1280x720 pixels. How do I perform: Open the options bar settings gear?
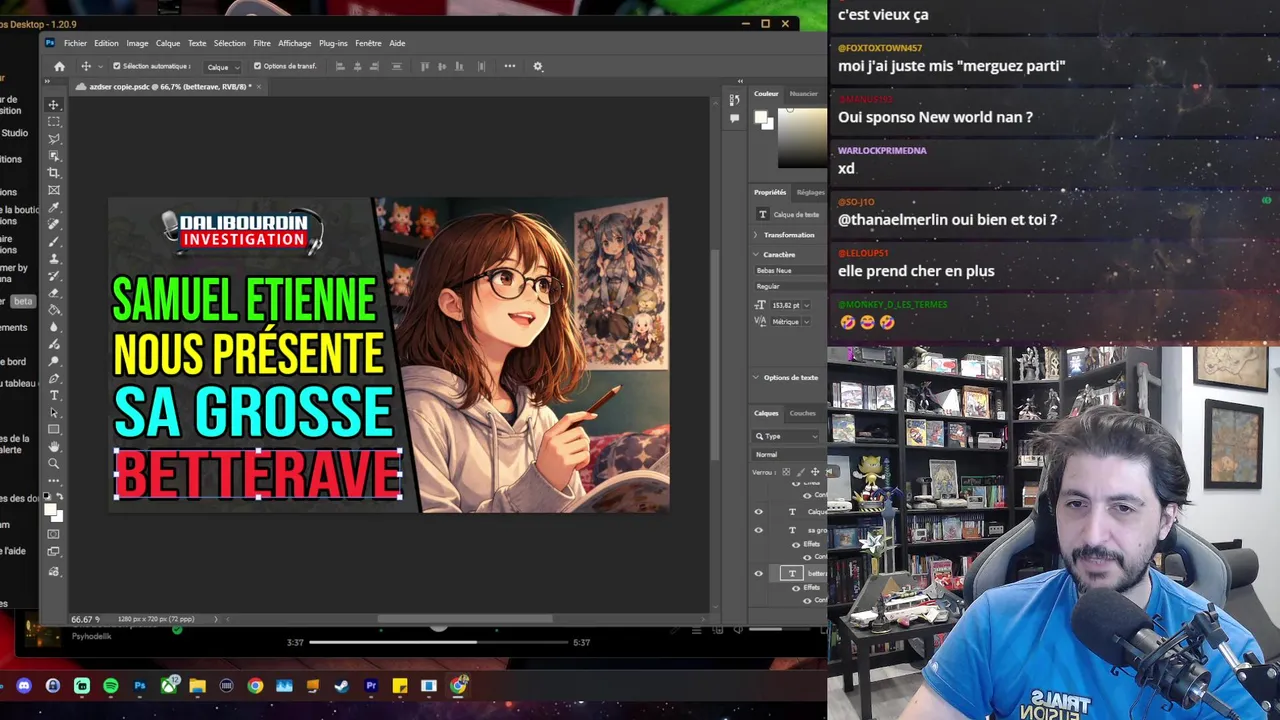(x=538, y=66)
